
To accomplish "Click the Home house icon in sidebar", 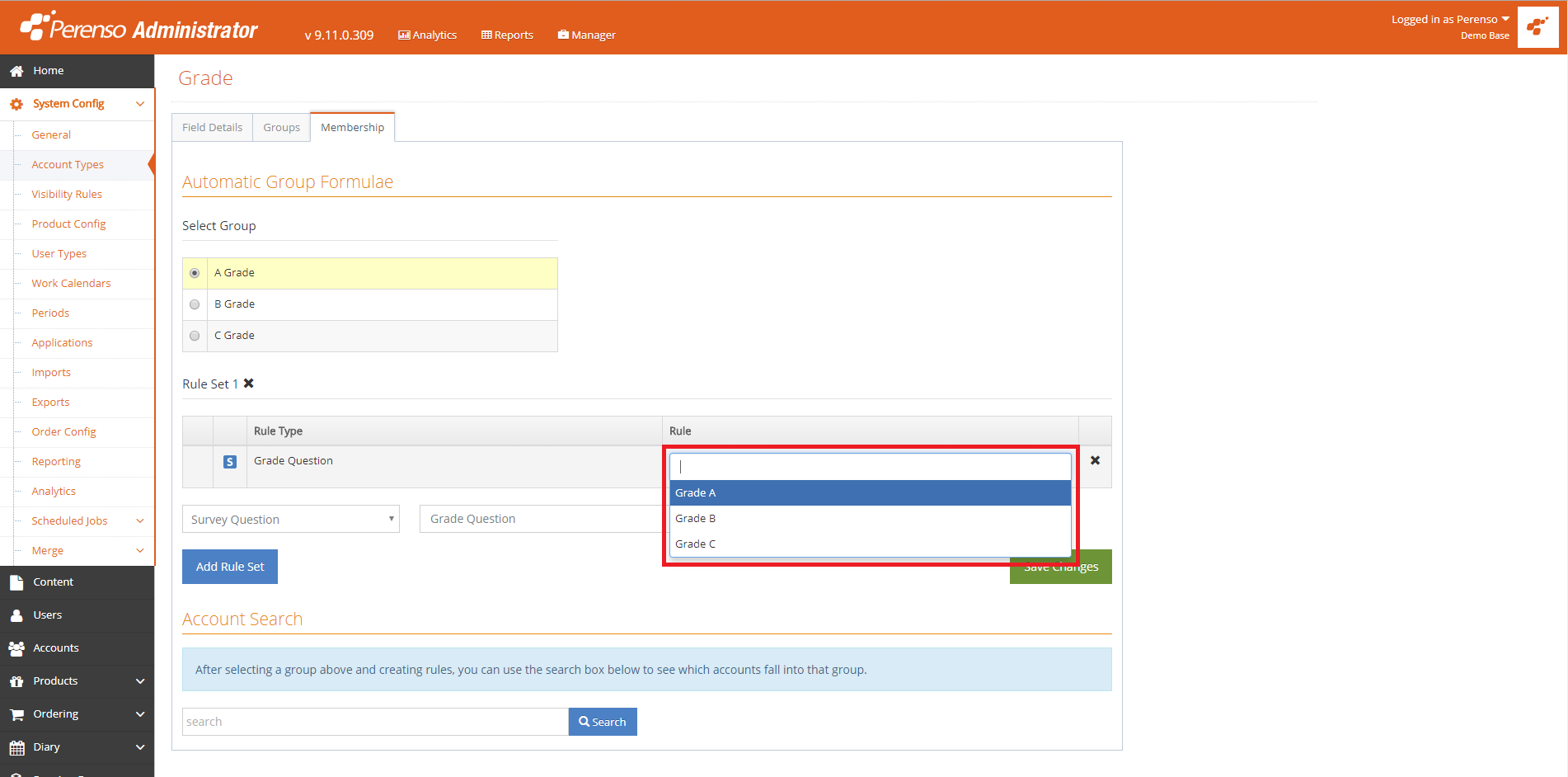I will 16,71.
